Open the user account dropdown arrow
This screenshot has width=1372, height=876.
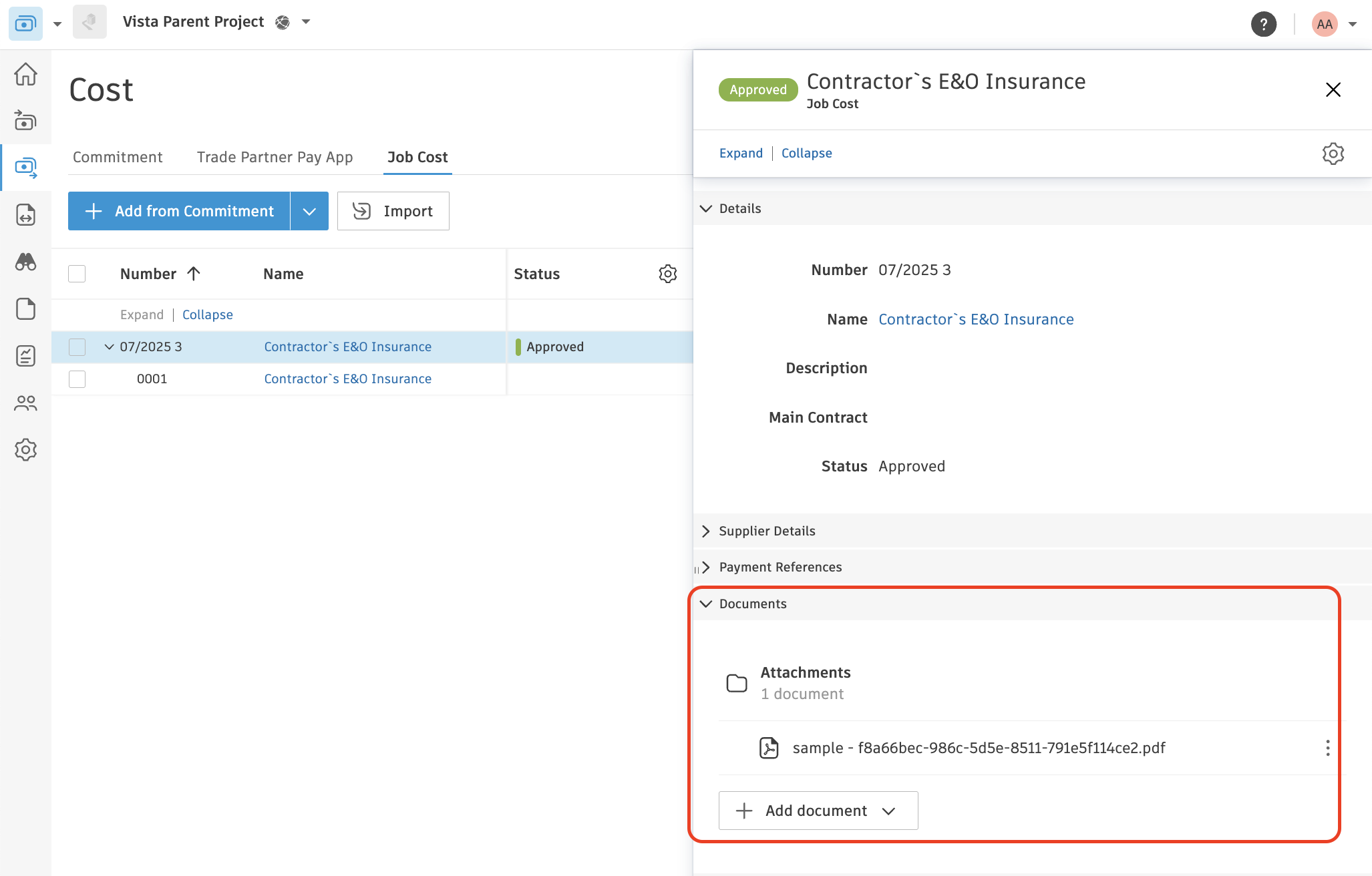pyautogui.click(x=1353, y=24)
